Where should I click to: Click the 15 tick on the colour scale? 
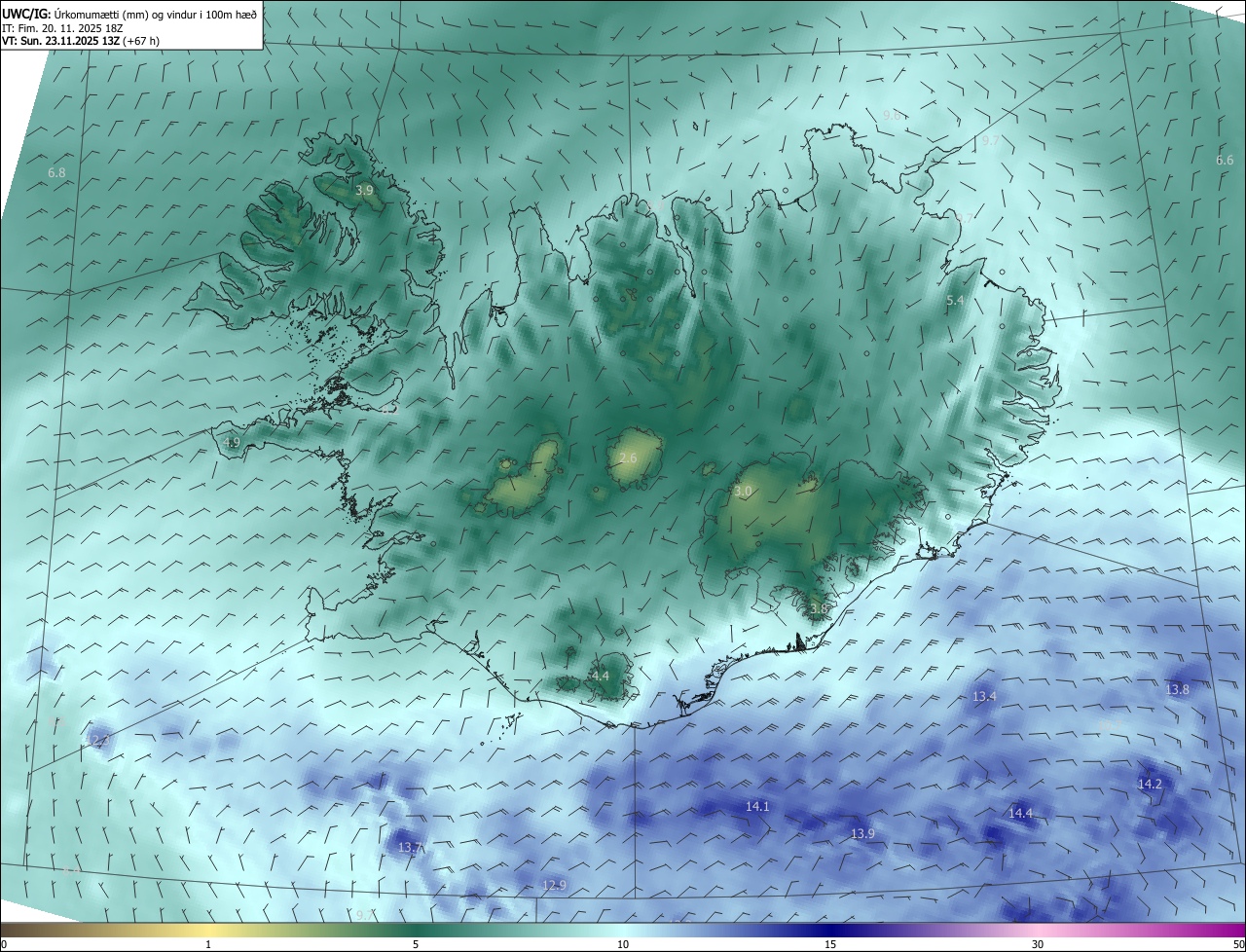pos(830,944)
